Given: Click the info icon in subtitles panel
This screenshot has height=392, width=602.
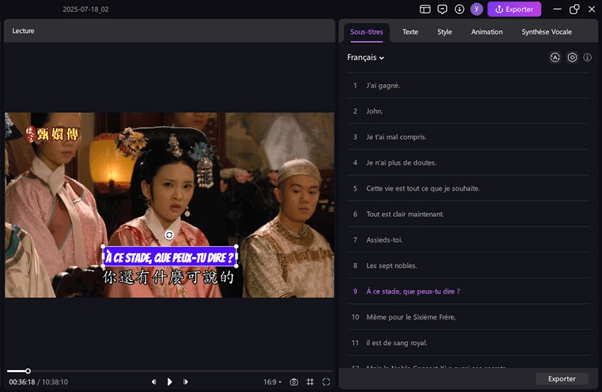Looking at the screenshot, I should [x=587, y=58].
